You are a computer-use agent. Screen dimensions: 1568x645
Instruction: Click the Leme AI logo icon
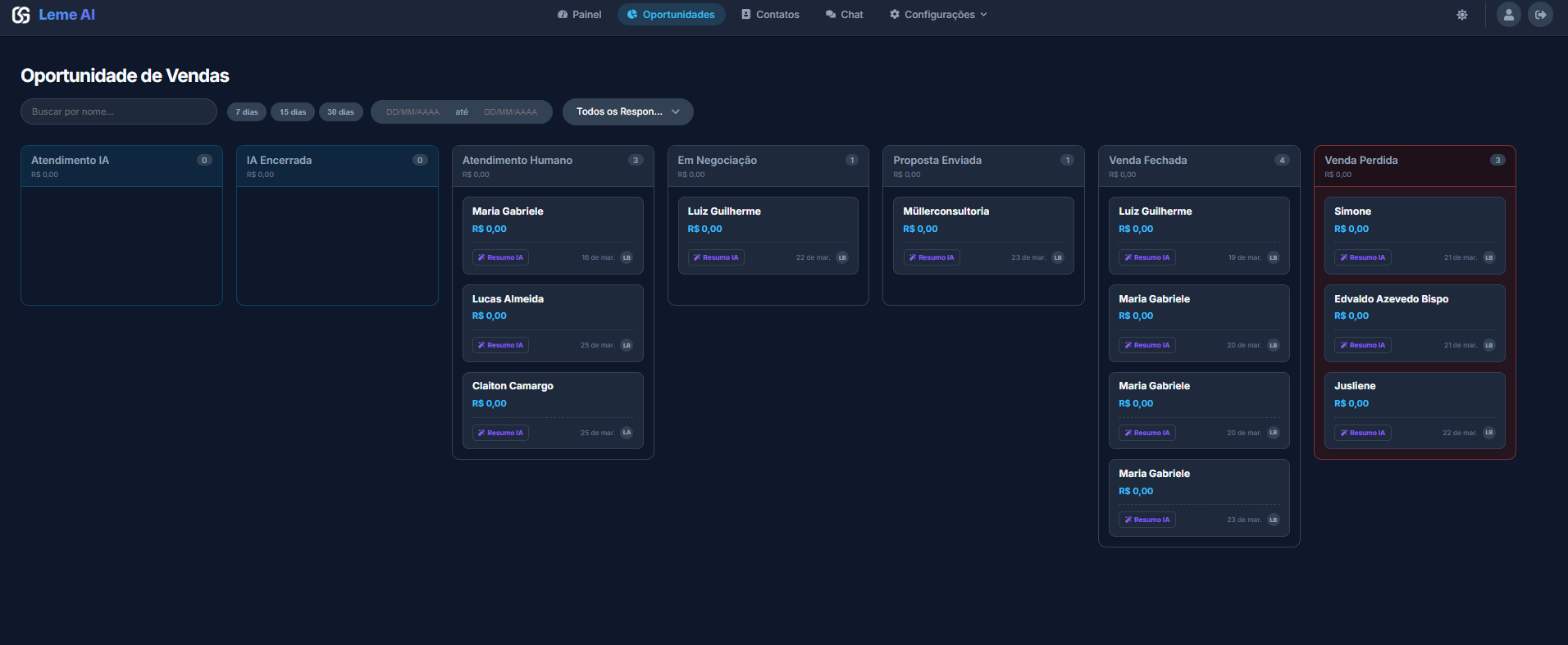pyautogui.click(x=21, y=15)
